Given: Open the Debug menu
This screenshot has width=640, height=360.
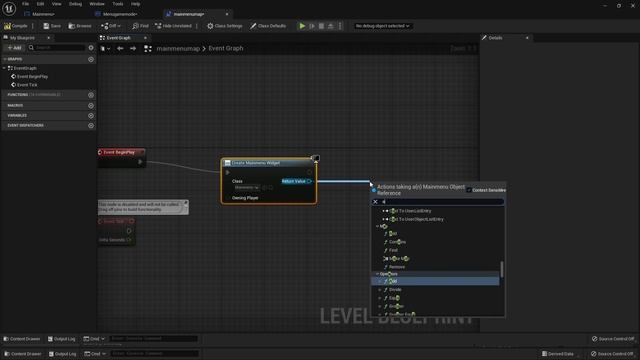Looking at the screenshot, I should [75, 4].
